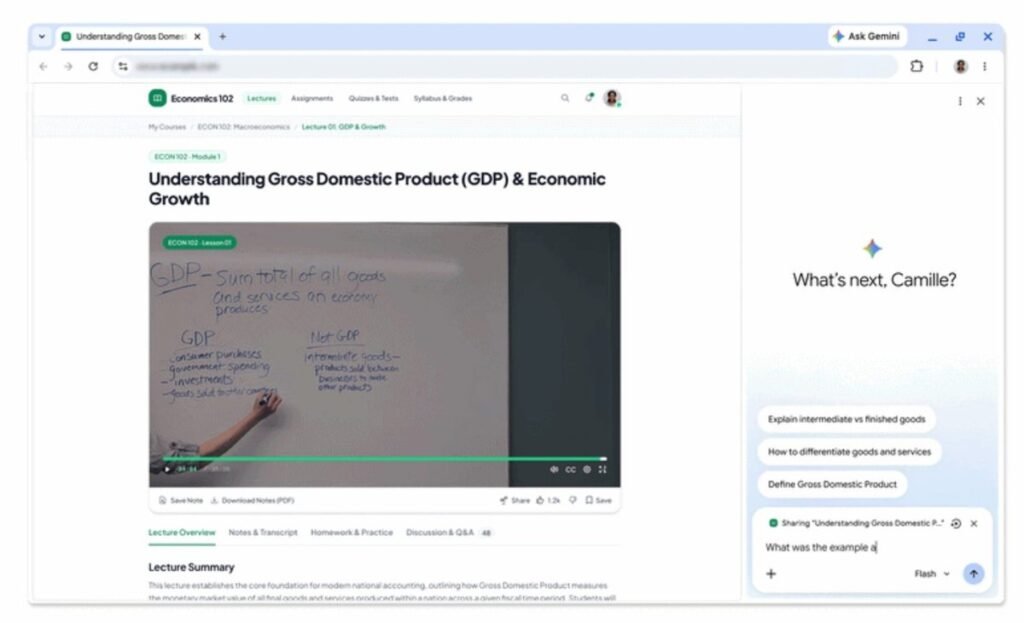This screenshot has height=623, width=1024.
Task: Open notifications icon beside the search icon
Action: (x=589, y=98)
